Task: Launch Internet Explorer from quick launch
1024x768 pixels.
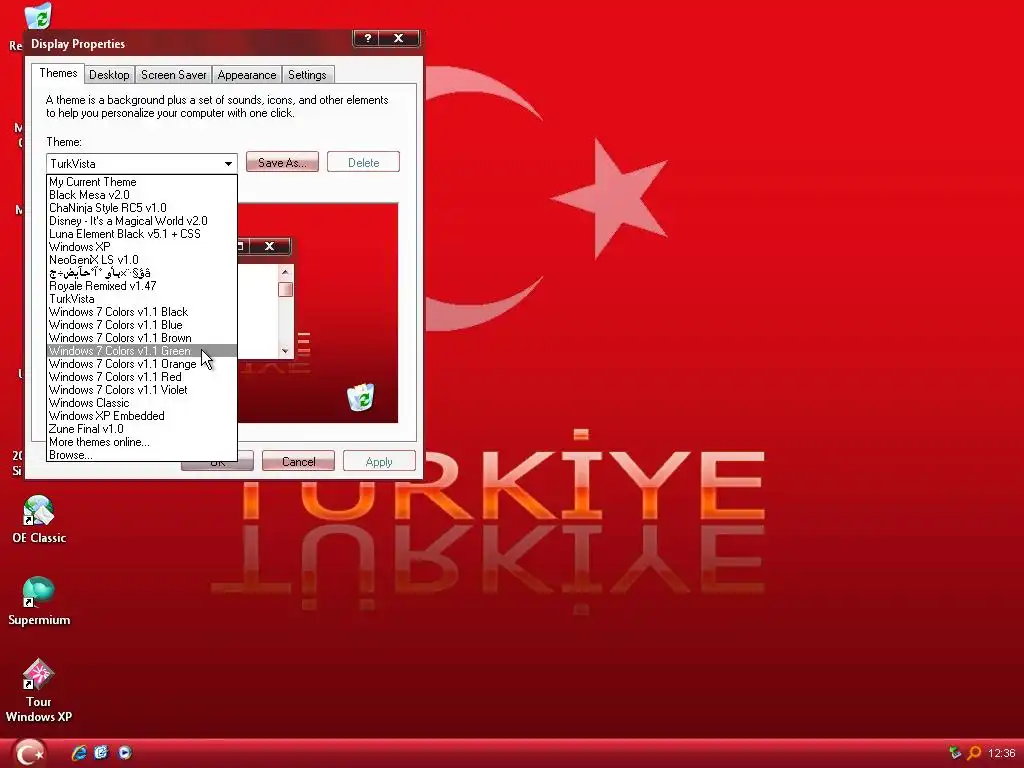Action: coord(79,753)
